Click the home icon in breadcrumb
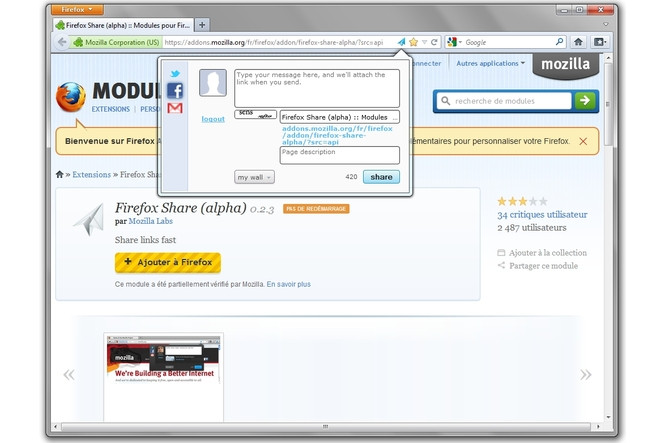 coord(59,174)
